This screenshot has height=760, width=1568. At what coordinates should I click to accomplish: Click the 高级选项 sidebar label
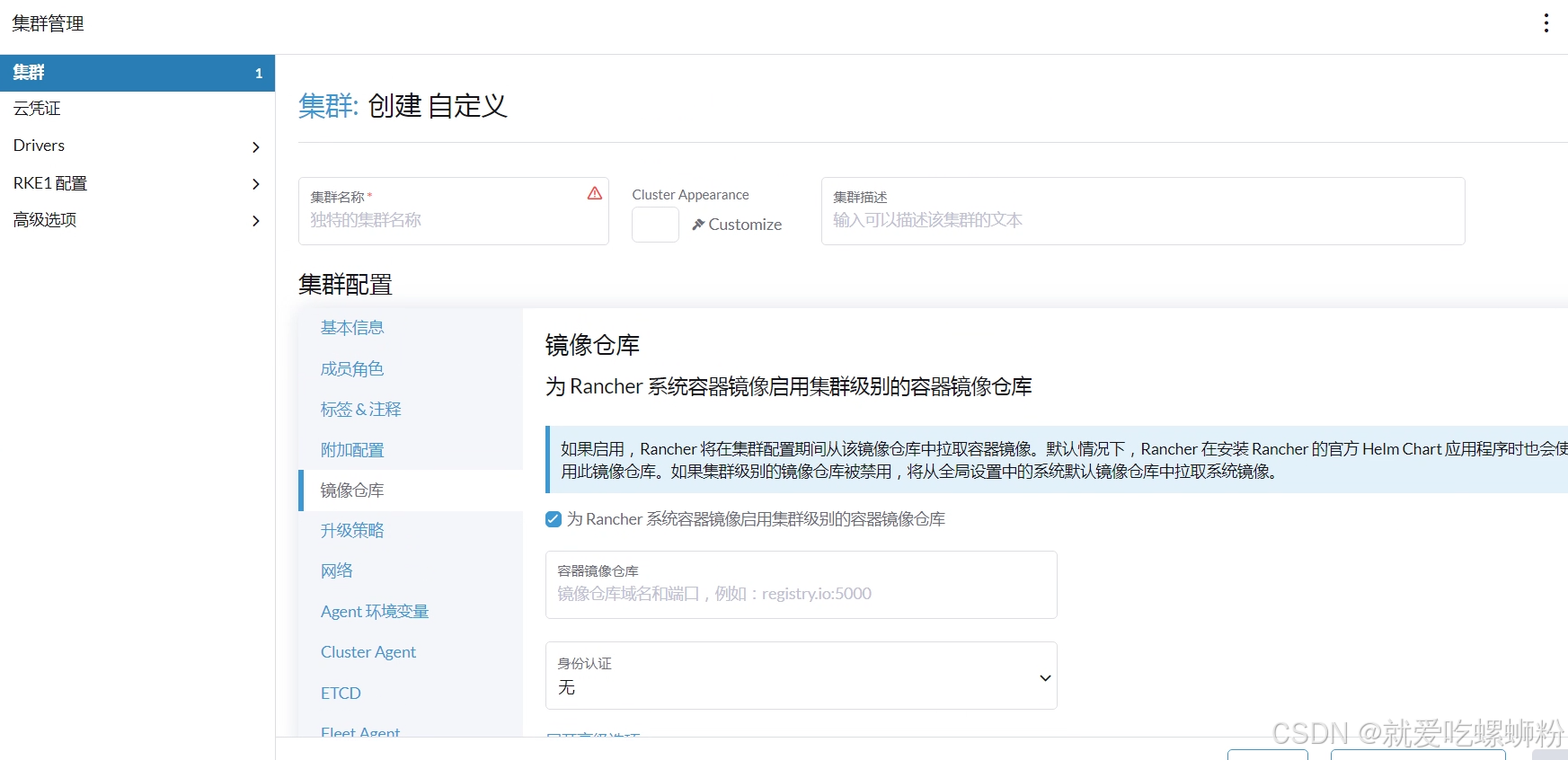tap(45, 220)
